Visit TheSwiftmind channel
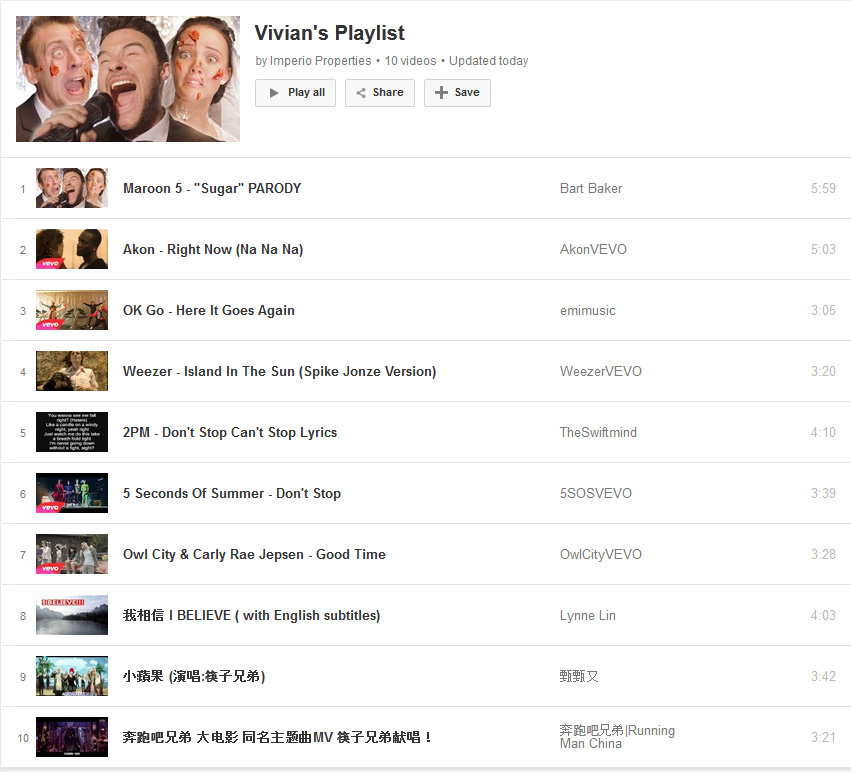The image size is (851, 772). pos(599,433)
